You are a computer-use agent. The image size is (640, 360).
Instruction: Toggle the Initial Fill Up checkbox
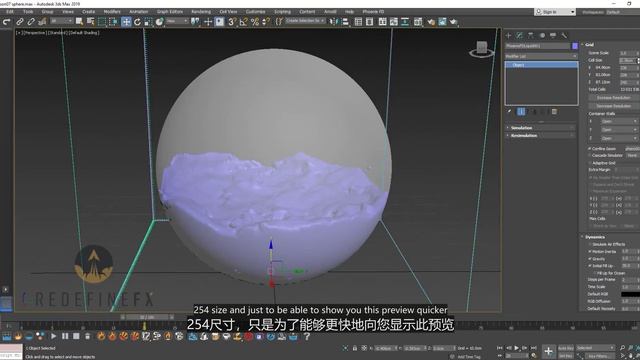(590, 266)
